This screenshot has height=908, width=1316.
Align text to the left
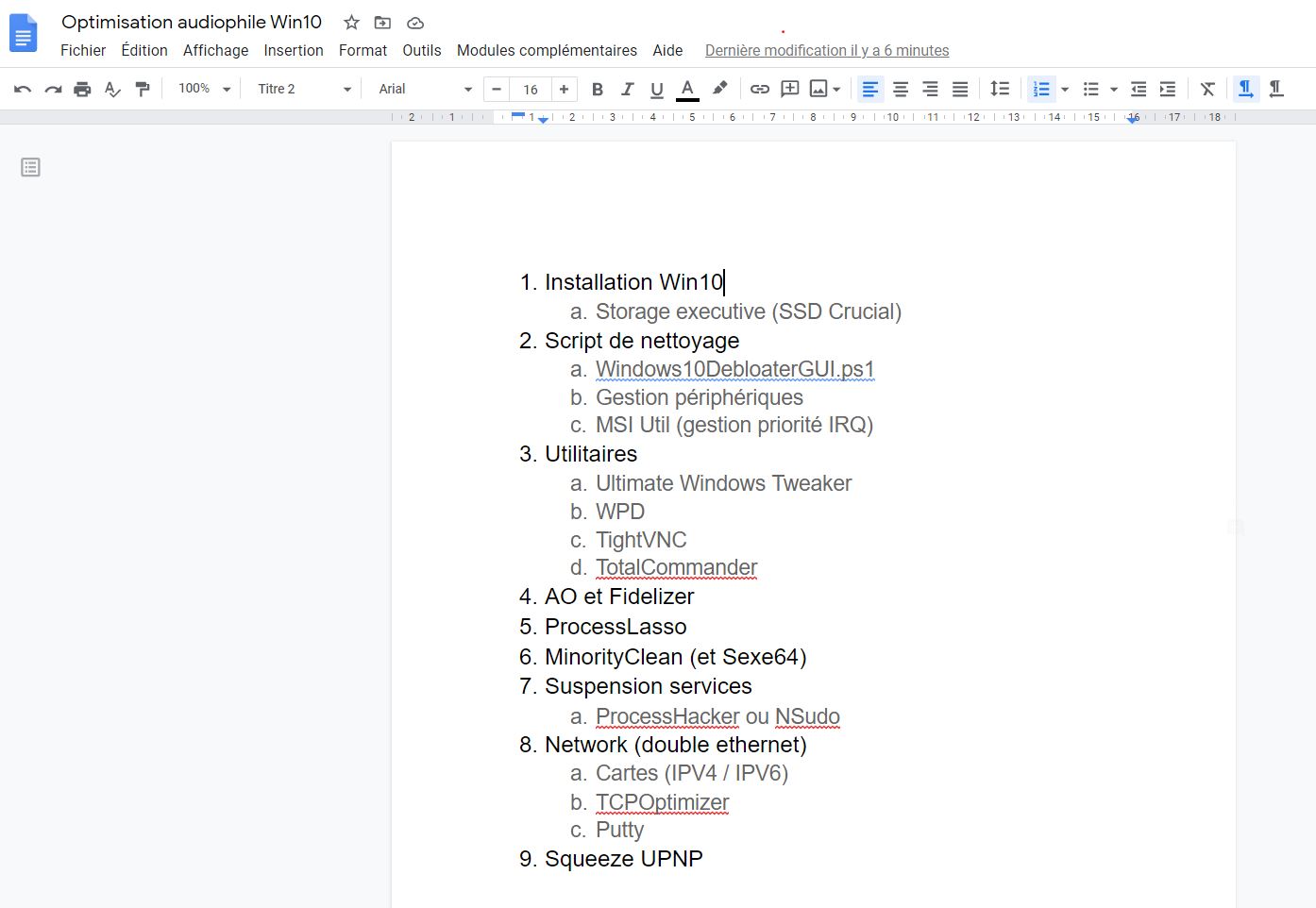tap(870, 89)
